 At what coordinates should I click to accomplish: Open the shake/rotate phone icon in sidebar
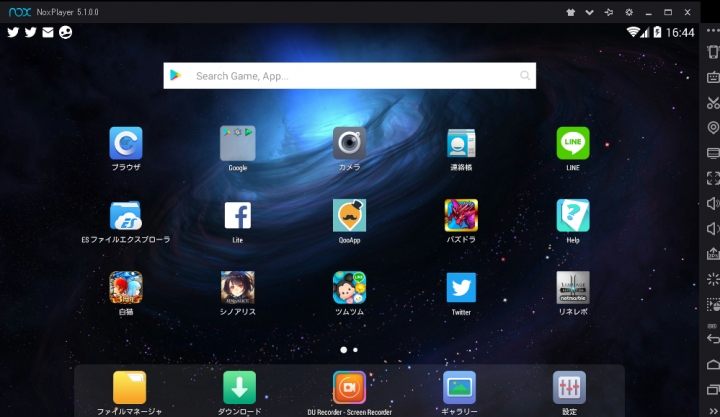coord(713,52)
